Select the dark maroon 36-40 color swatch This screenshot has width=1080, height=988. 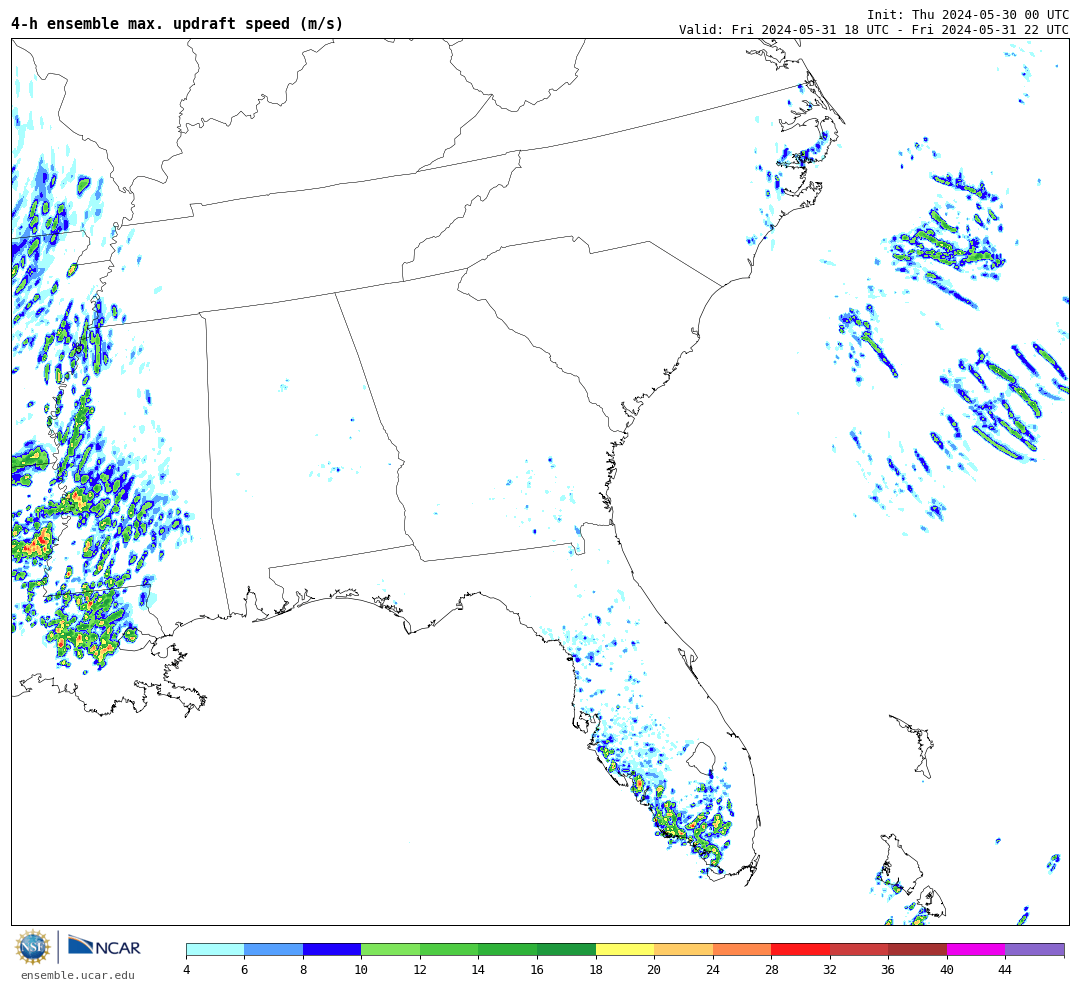point(917,950)
